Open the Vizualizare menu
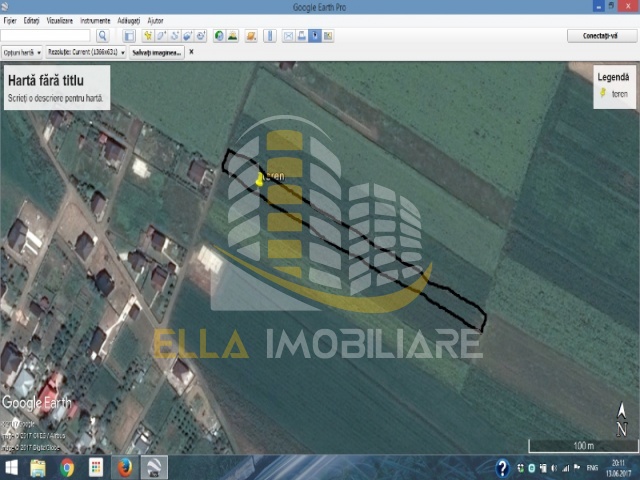 click(60, 20)
